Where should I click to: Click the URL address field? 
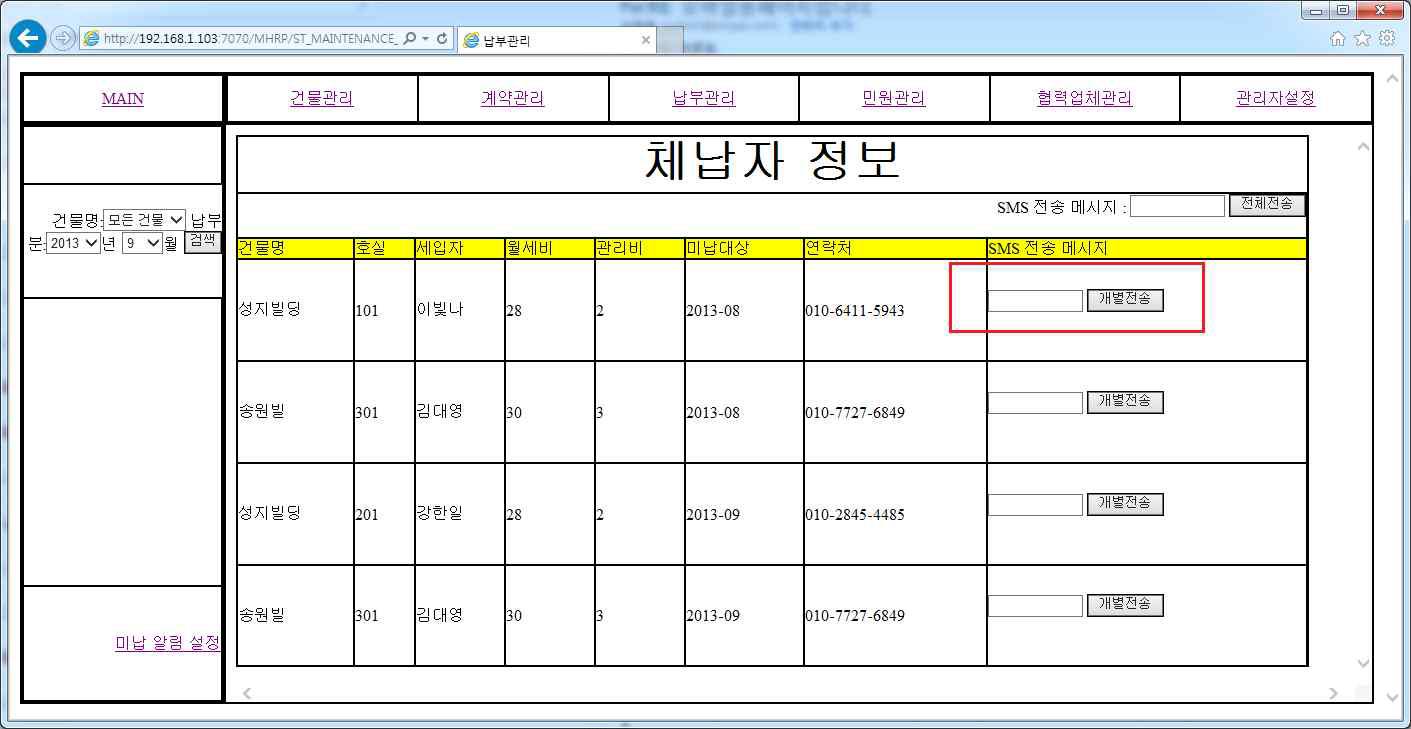(250, 39)
